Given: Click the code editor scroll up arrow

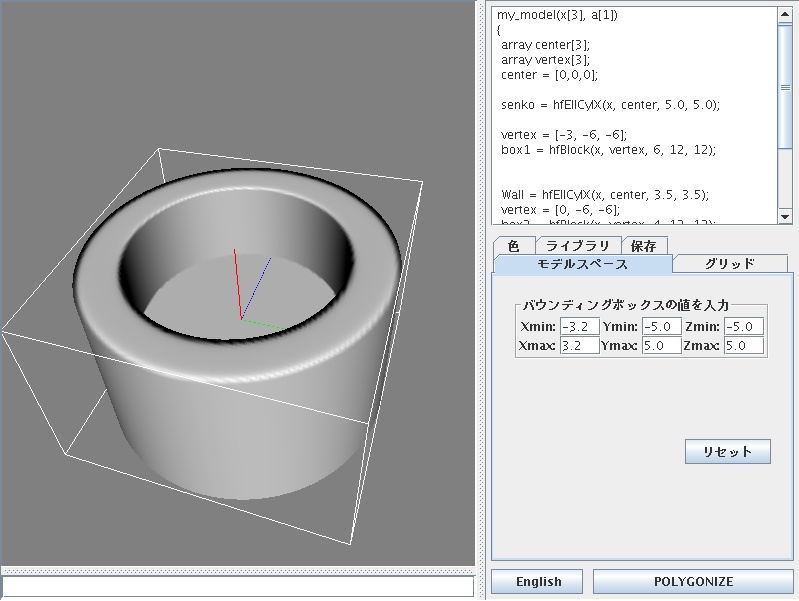Looking at the screenshot, I should [785, 15].
